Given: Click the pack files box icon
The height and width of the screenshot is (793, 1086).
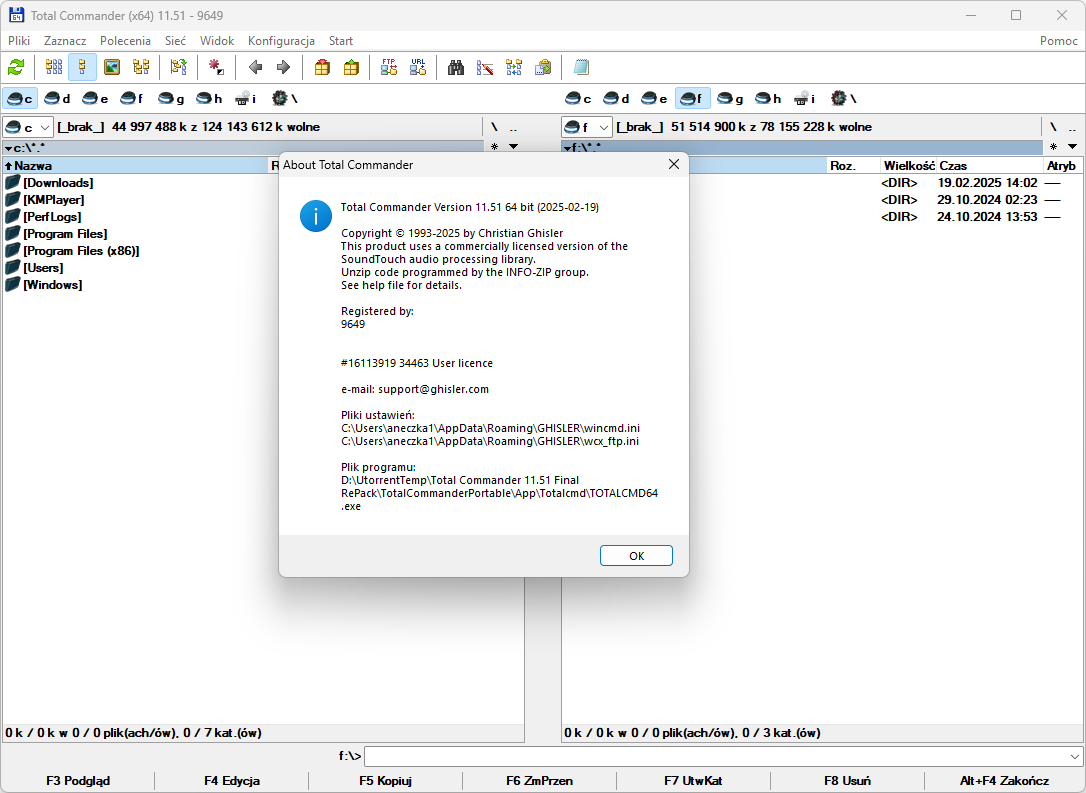Looking at the screenshot, I should click(322, 67).
